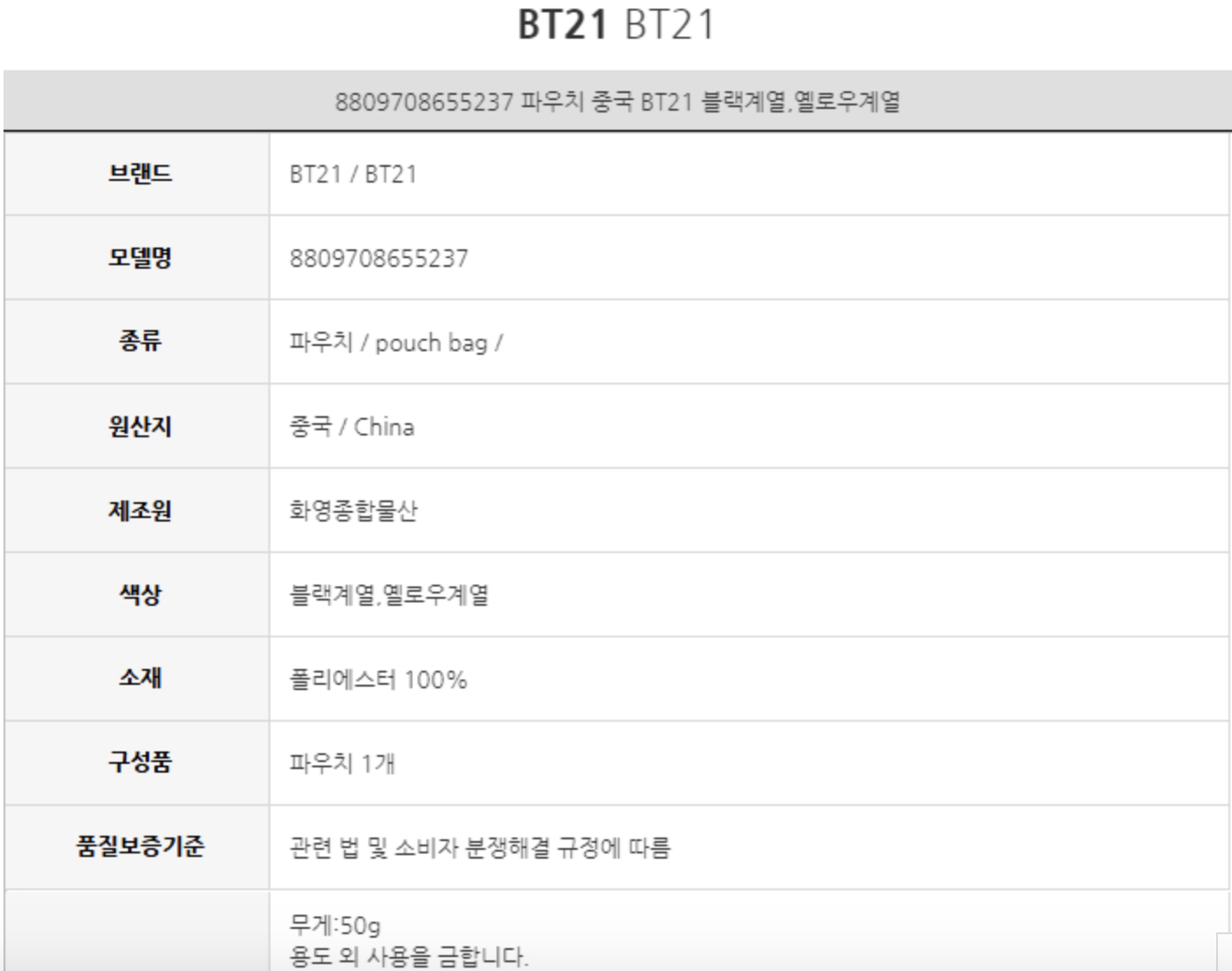The height and width of the screenshot is (971, 1232).
Task: Select the 소재 row label
Action: tap(140, 678)
